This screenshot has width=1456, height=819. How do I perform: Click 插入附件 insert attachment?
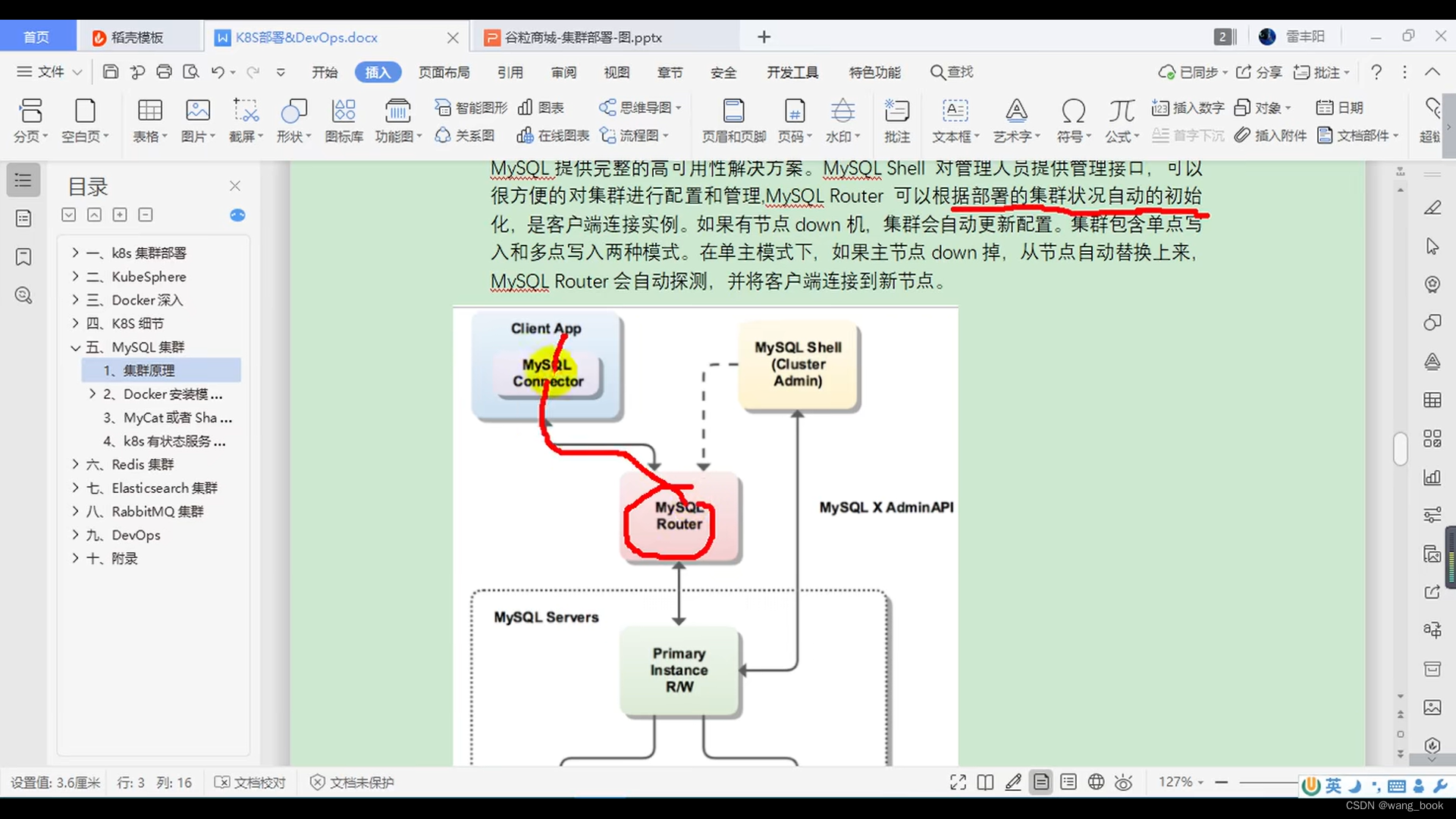point(1270,136)
